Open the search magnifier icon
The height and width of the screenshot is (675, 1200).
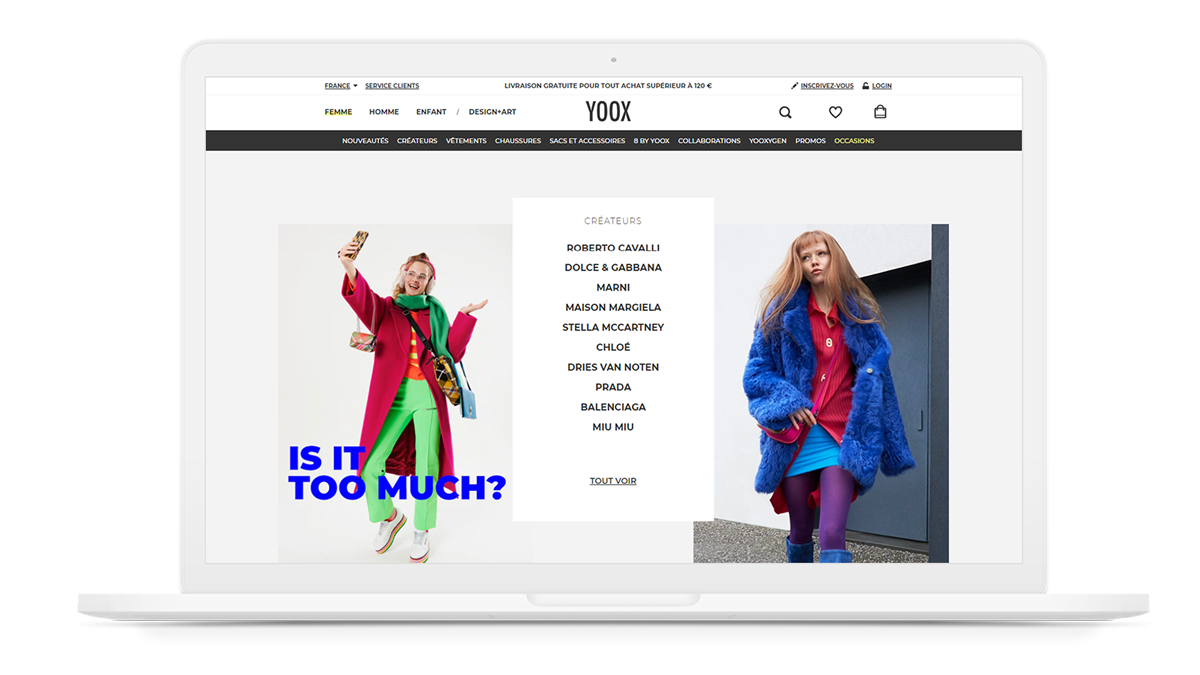[x=785, y=112]
